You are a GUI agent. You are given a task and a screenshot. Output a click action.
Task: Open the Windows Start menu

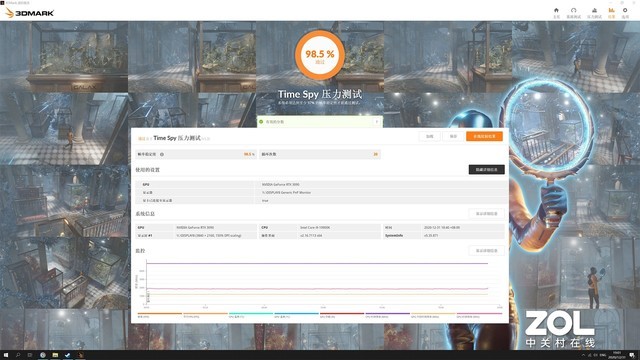[6, 355]
